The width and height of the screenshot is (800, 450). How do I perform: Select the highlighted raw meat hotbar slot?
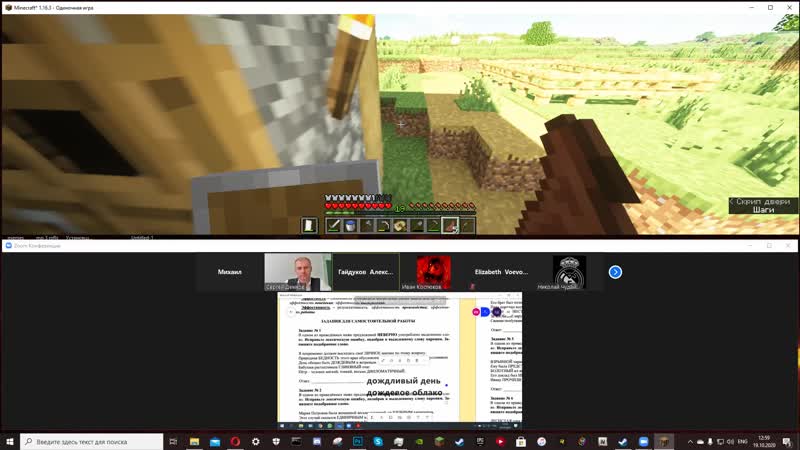click(450, 225)
